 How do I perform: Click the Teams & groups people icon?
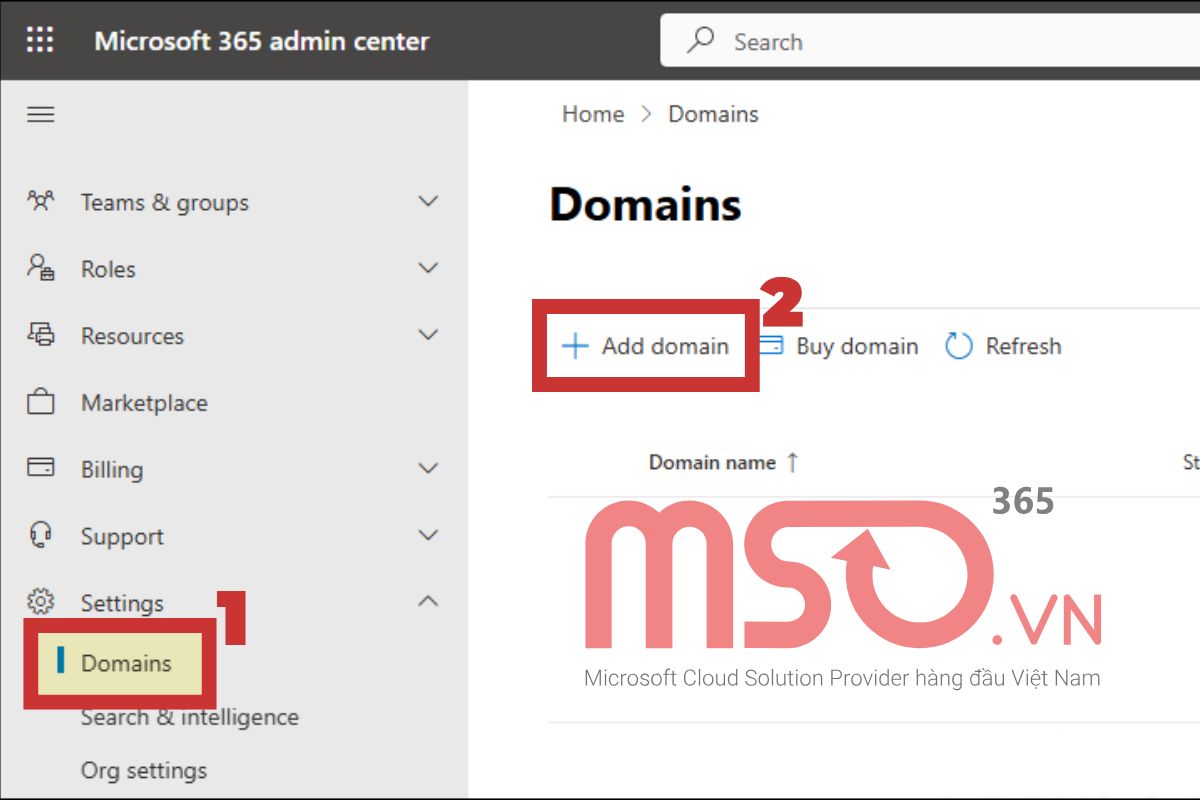pos(40,201)
